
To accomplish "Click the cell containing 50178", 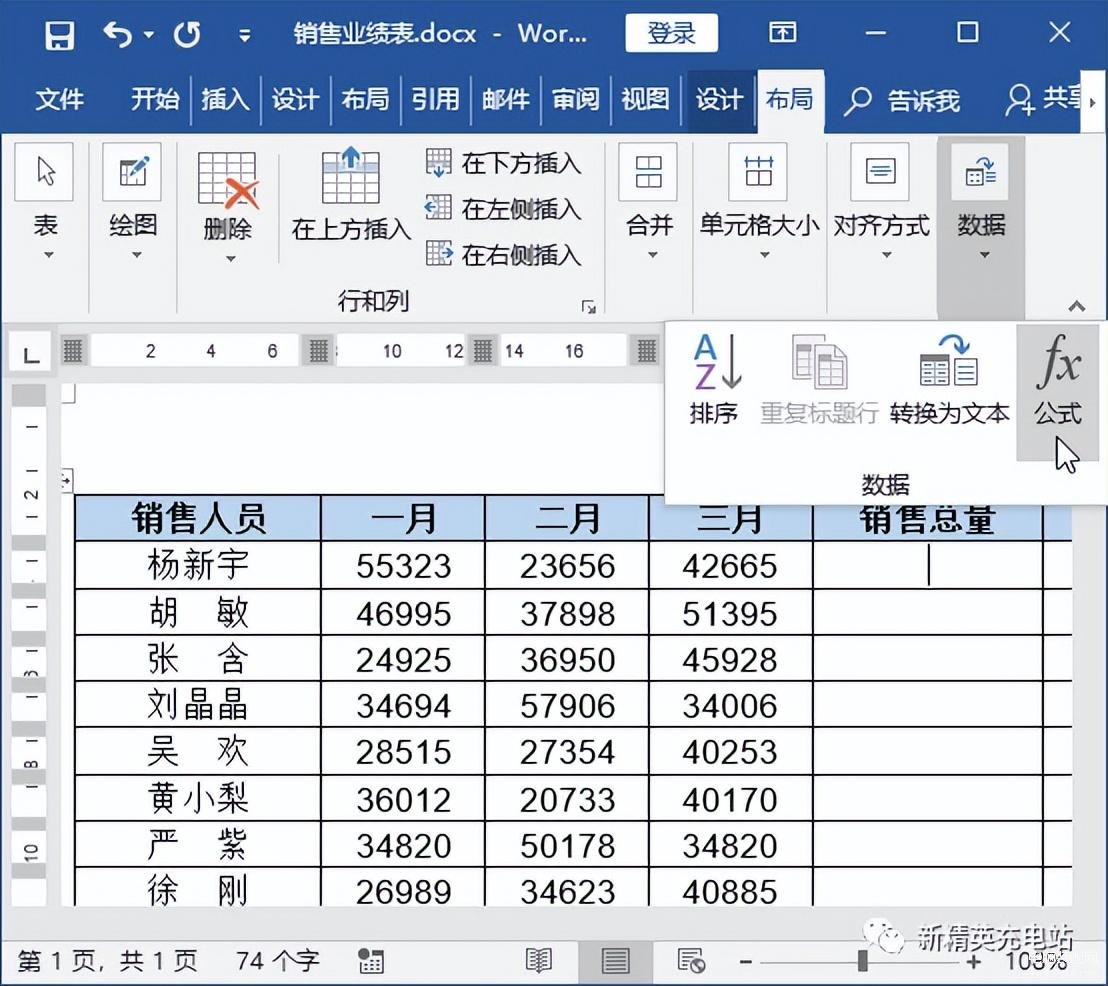I will [x=567, y=845].
